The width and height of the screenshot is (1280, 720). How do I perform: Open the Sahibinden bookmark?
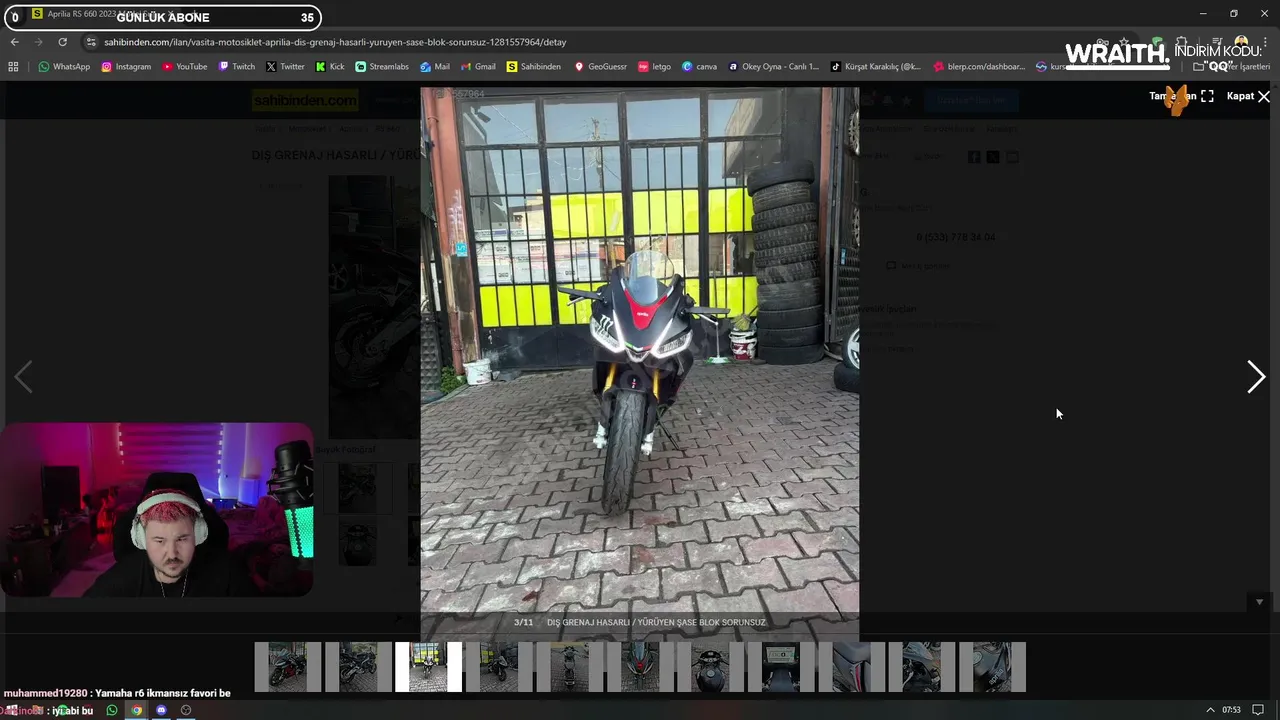[x=534, y=67]
